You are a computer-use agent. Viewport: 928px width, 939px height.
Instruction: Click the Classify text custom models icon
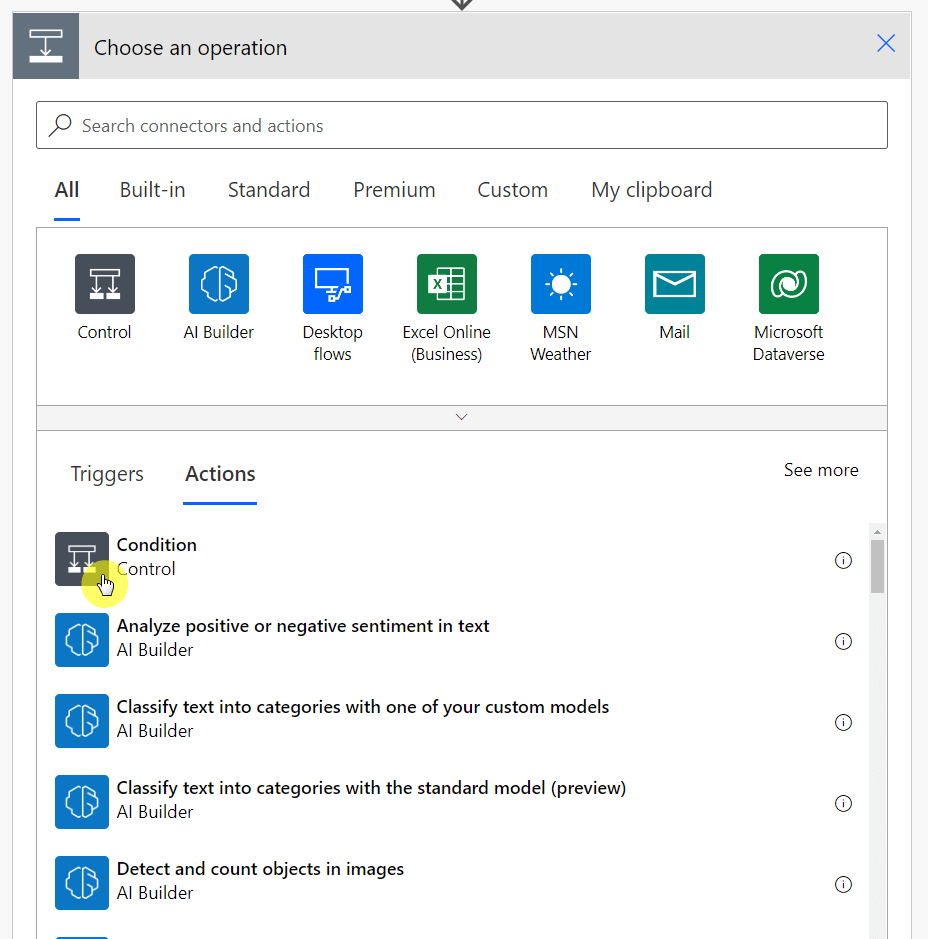click(82, 720)
